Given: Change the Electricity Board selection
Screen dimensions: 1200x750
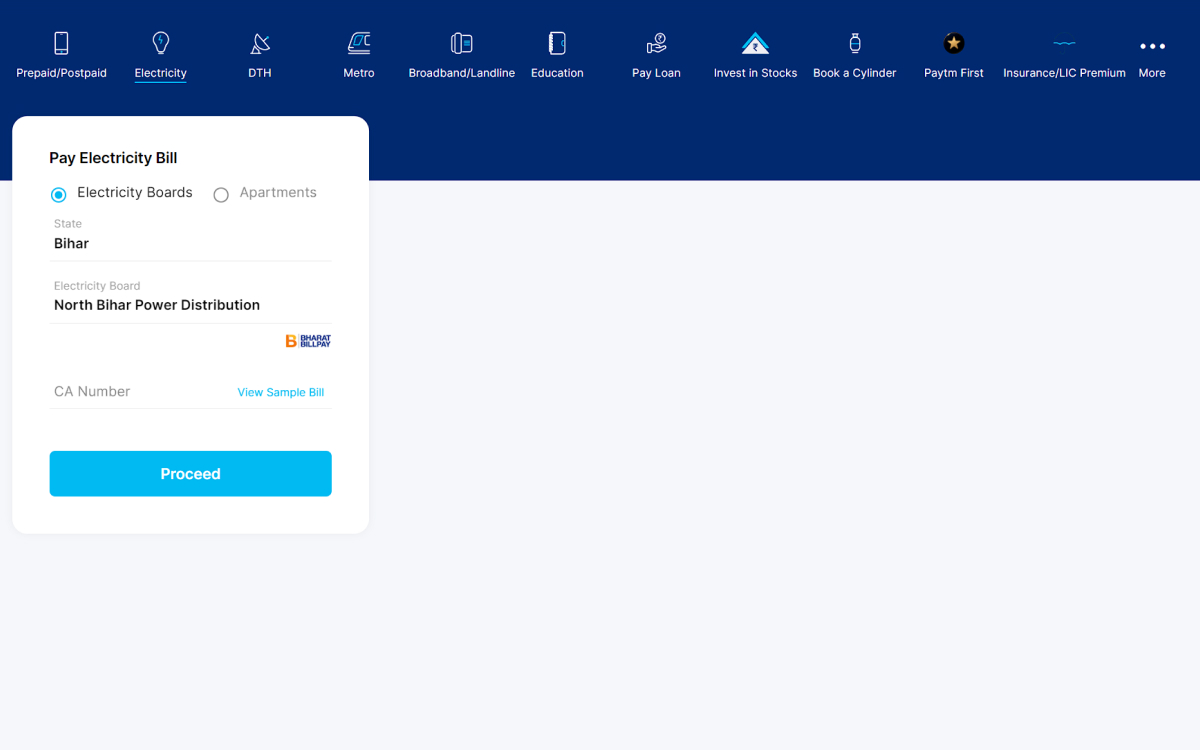Looking at the screenshot, I should [190, 305].
